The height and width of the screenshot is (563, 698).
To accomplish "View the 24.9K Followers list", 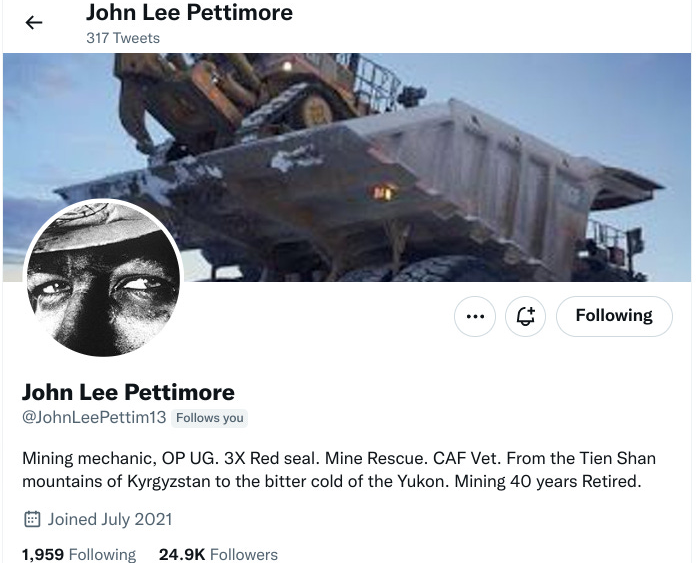I will (x=218, y=555).
